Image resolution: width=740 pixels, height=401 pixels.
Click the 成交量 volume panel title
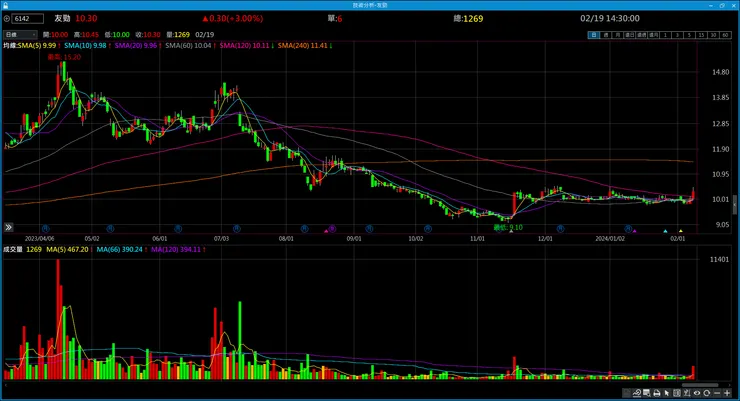(13, 250)
